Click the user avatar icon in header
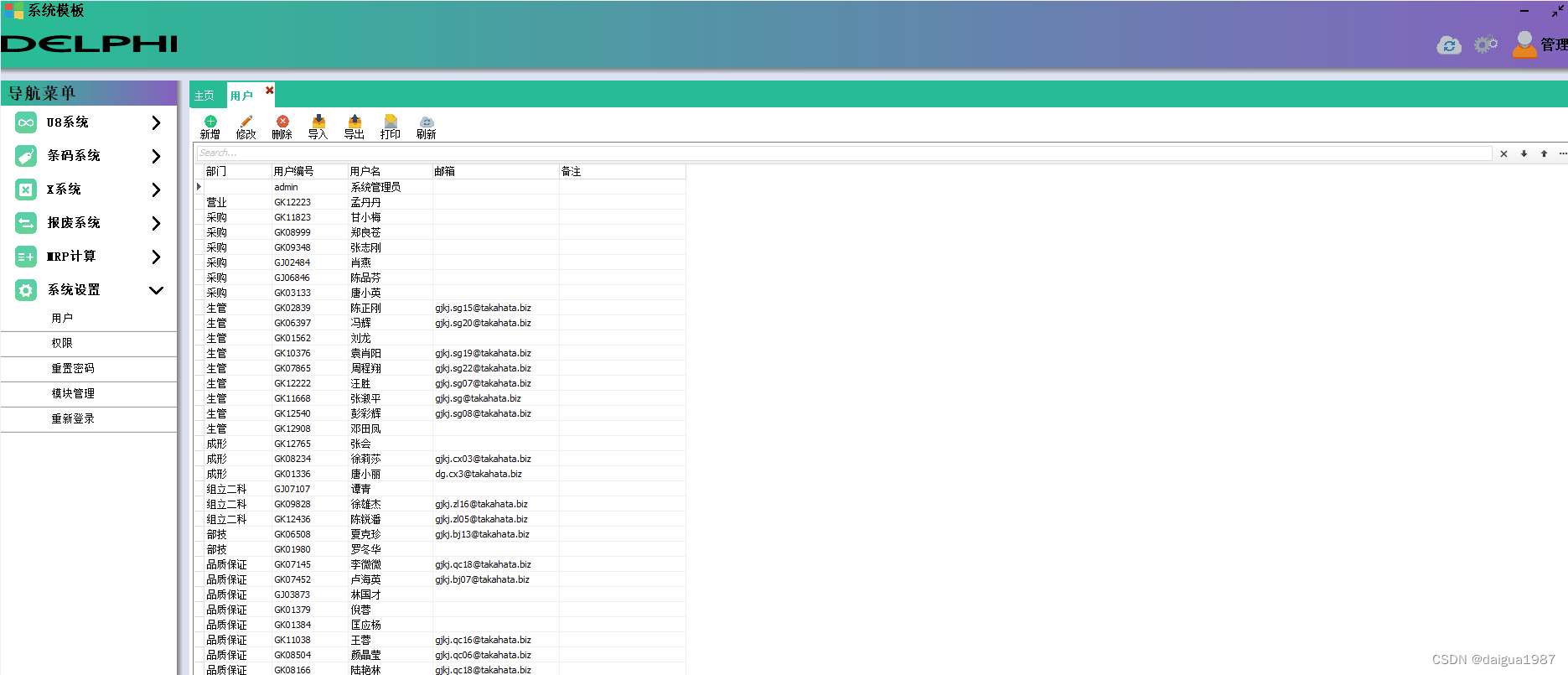Image resolution: width=1568 pixels, height=675 pixels. 1524,44
